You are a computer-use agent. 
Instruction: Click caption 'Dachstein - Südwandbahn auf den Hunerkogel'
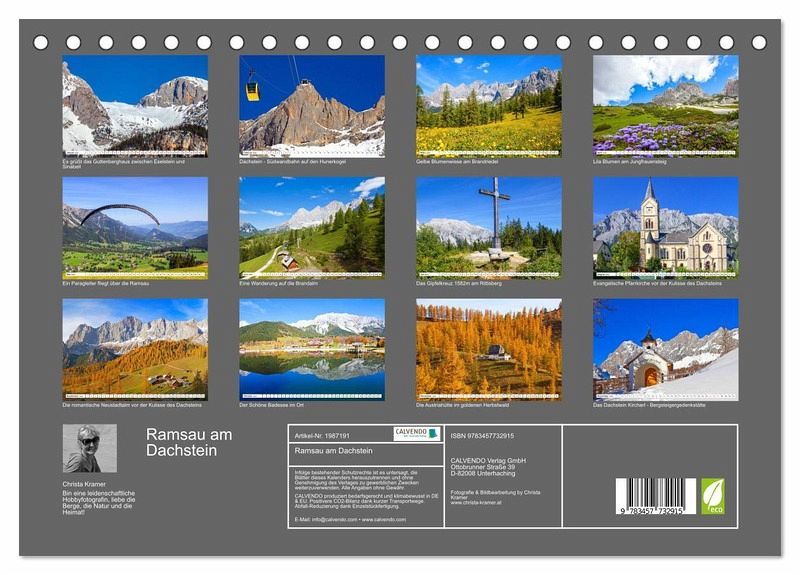(292, 162)
